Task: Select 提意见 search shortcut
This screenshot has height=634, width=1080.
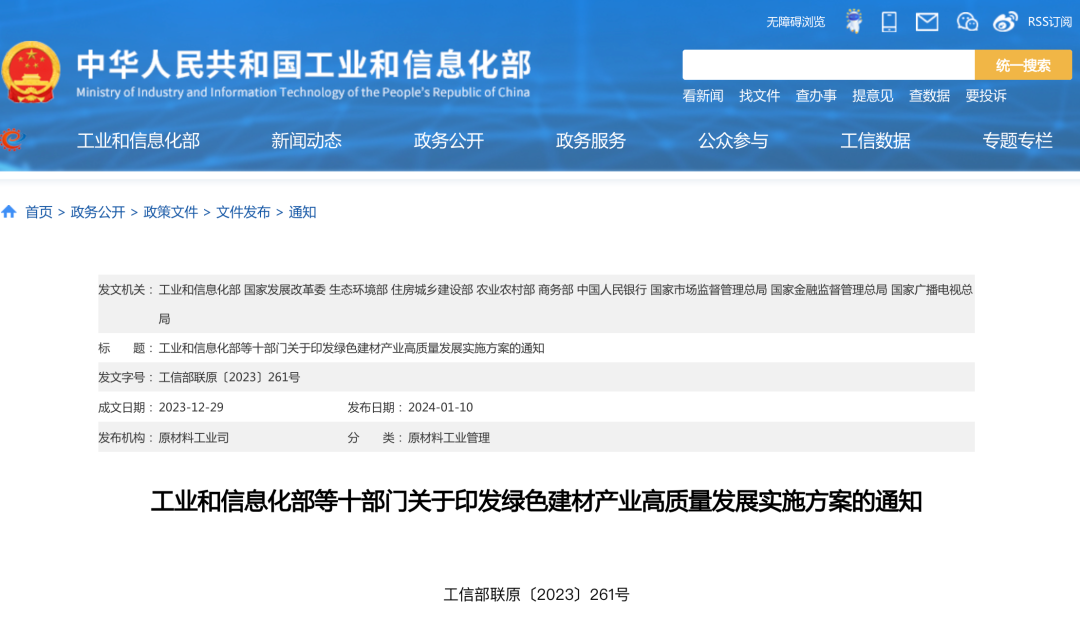Action: tap(872, 96)
